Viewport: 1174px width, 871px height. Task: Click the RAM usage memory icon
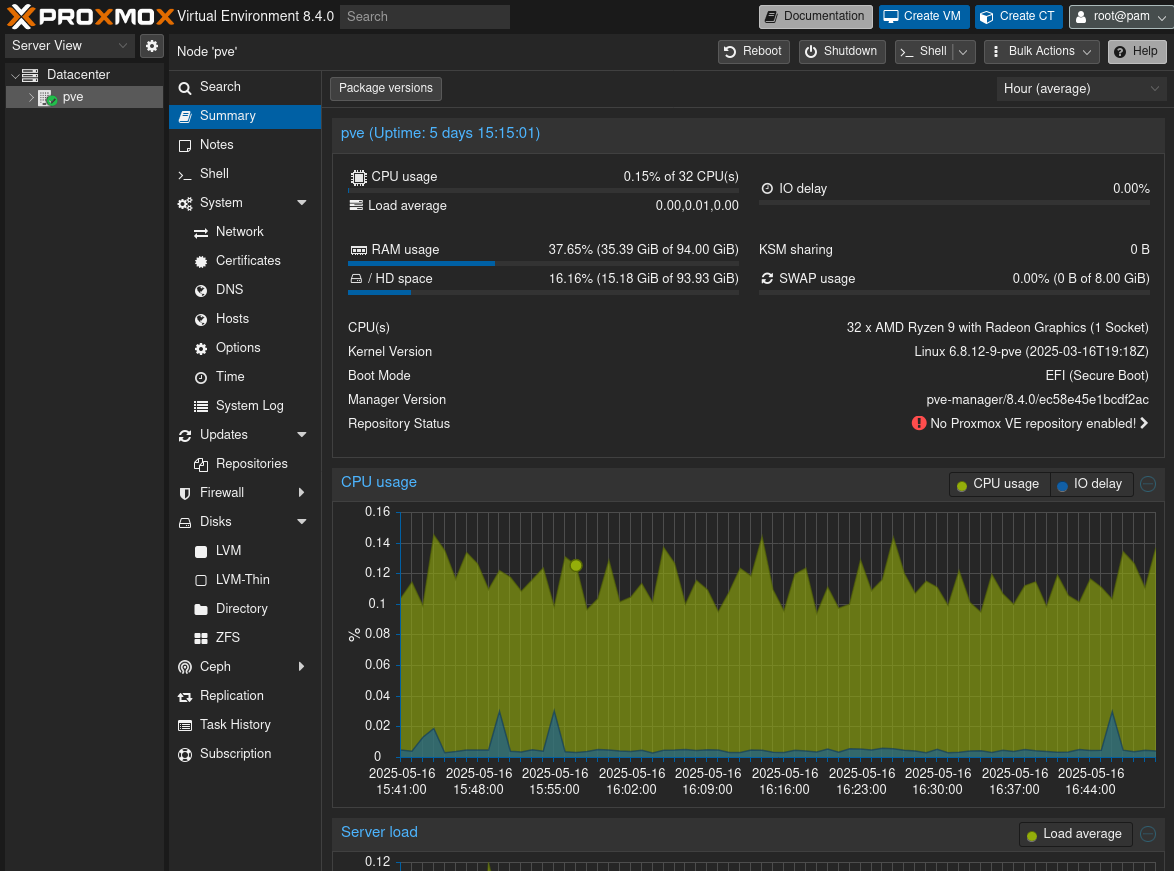[359, 250]
